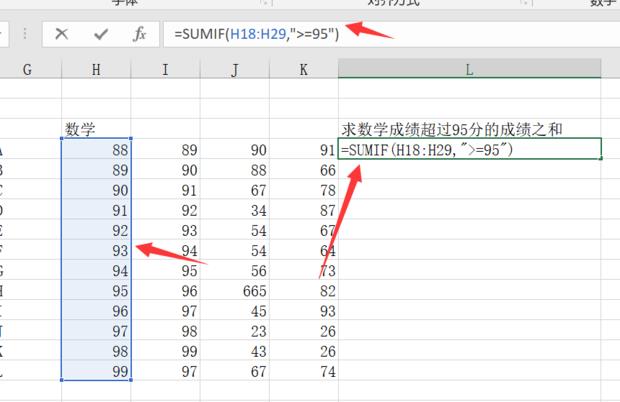Select the 数学 header cell
The image size is (620, 402).
96,128
